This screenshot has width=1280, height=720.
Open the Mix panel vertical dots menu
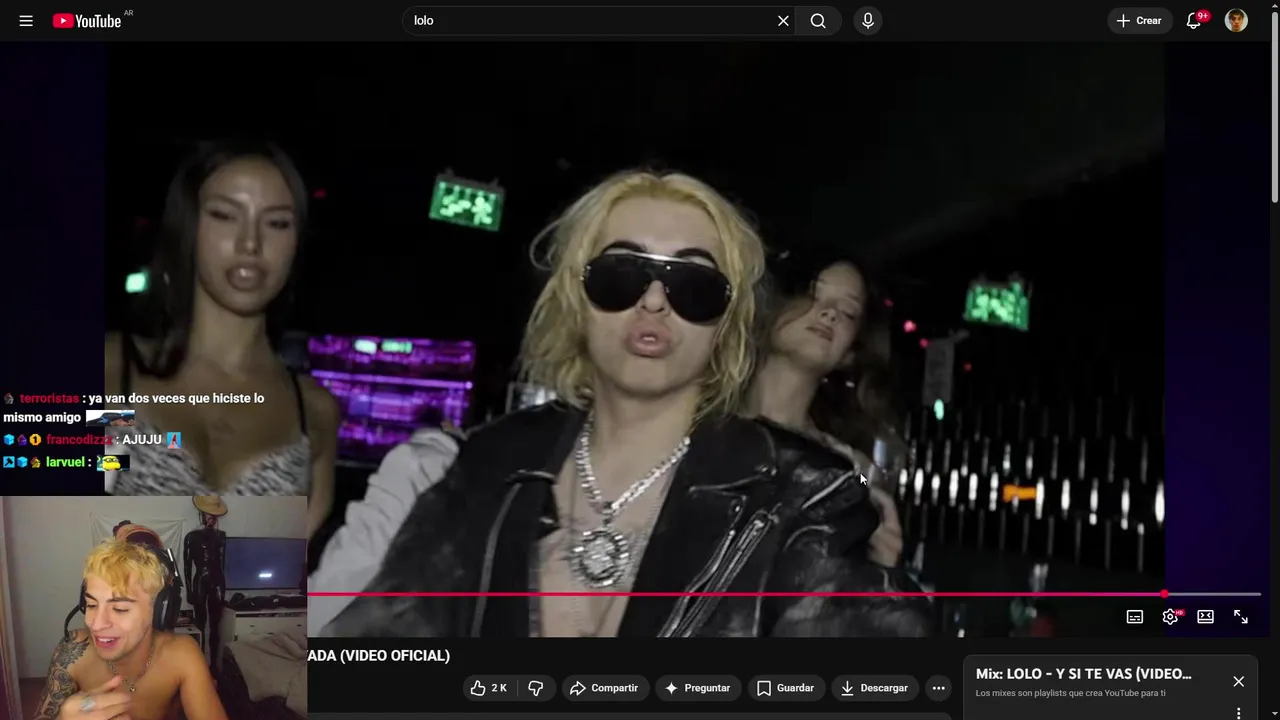pos(1238,713)
